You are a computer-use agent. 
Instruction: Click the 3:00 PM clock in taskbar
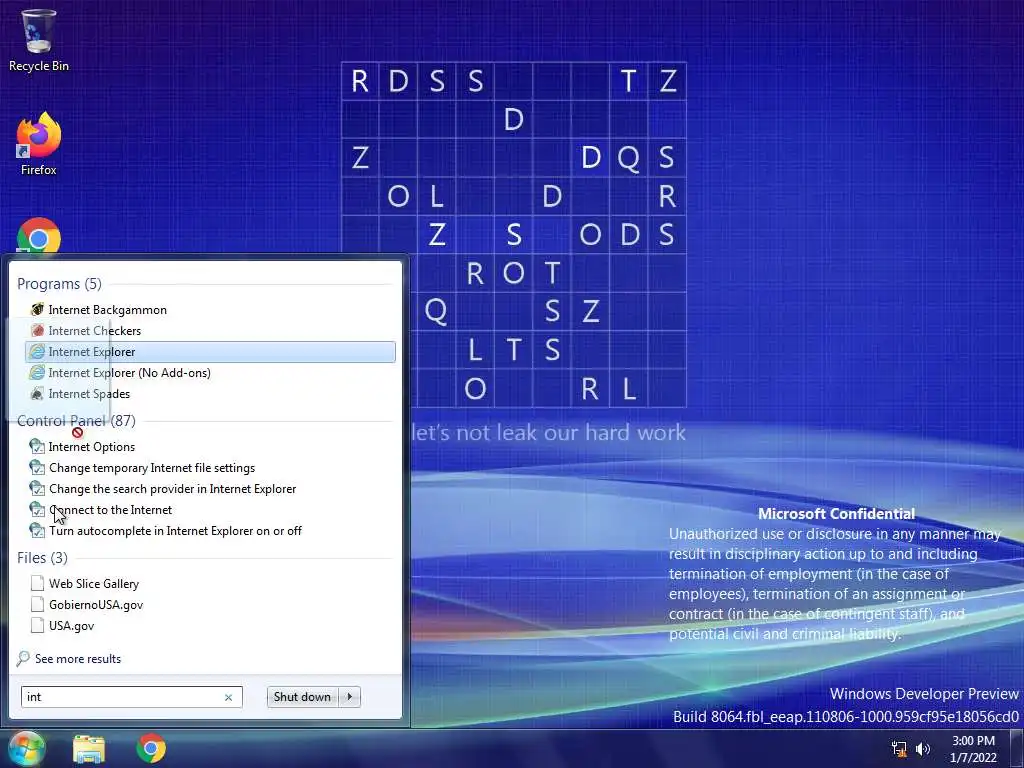coord(973,741)
